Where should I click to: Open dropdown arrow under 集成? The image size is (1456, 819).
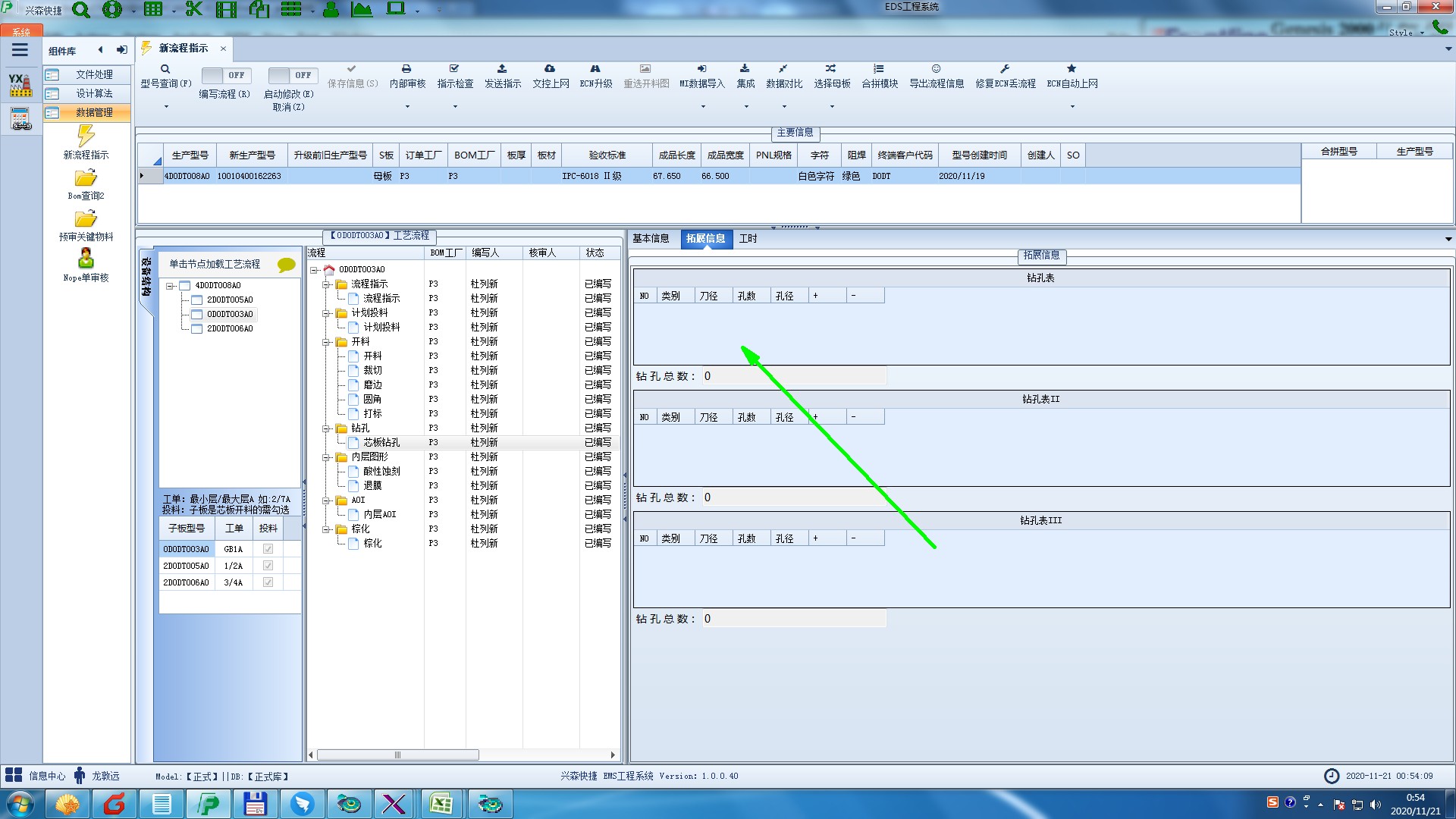[745, 106]
